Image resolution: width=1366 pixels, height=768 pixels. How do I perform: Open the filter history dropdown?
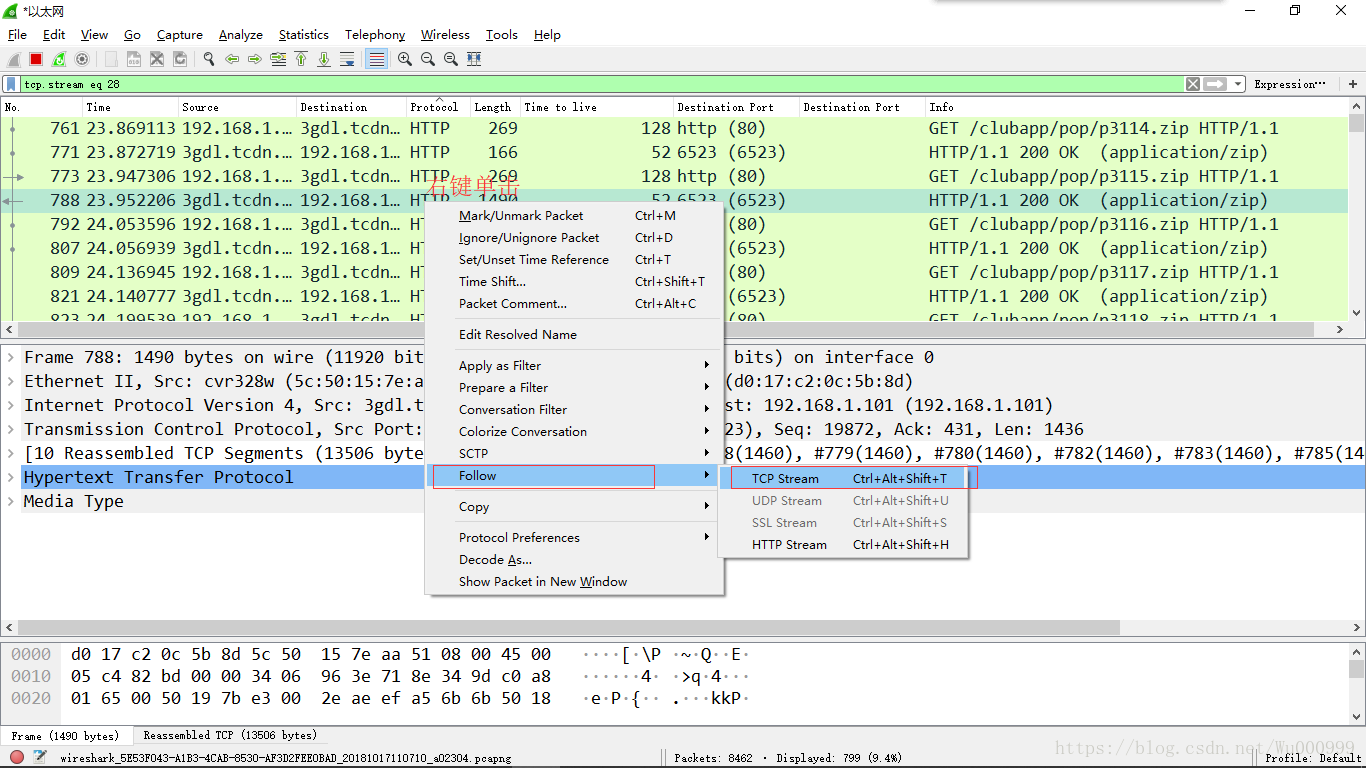pyautogui.click(x=1238, y=84)
